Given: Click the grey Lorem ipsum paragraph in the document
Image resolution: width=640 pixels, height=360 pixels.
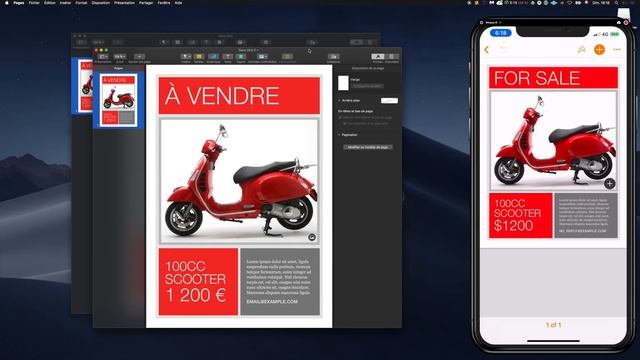Looking at the screenshot, I should tap(278, 276).
